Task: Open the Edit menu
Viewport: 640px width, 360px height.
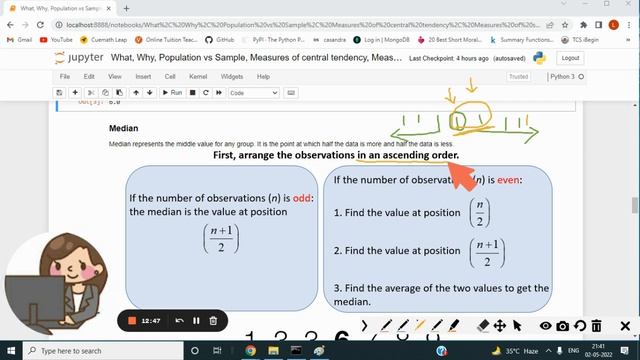Action: coord(89,76)
